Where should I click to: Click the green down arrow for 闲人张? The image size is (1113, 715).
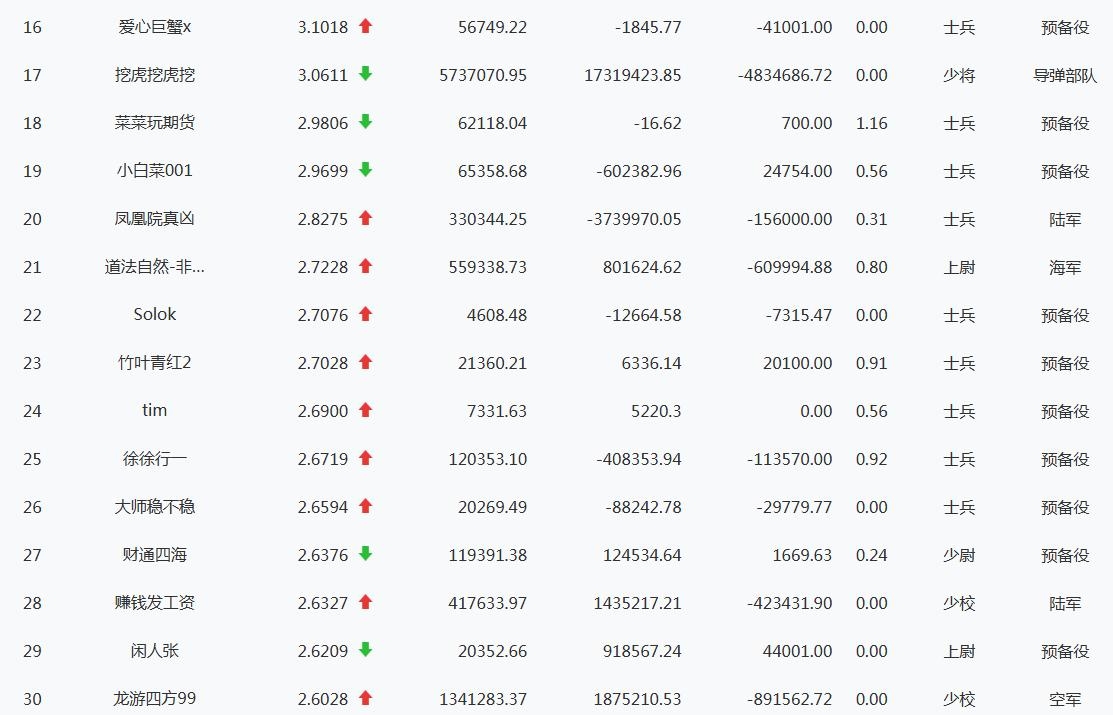(x=365, y=650)
